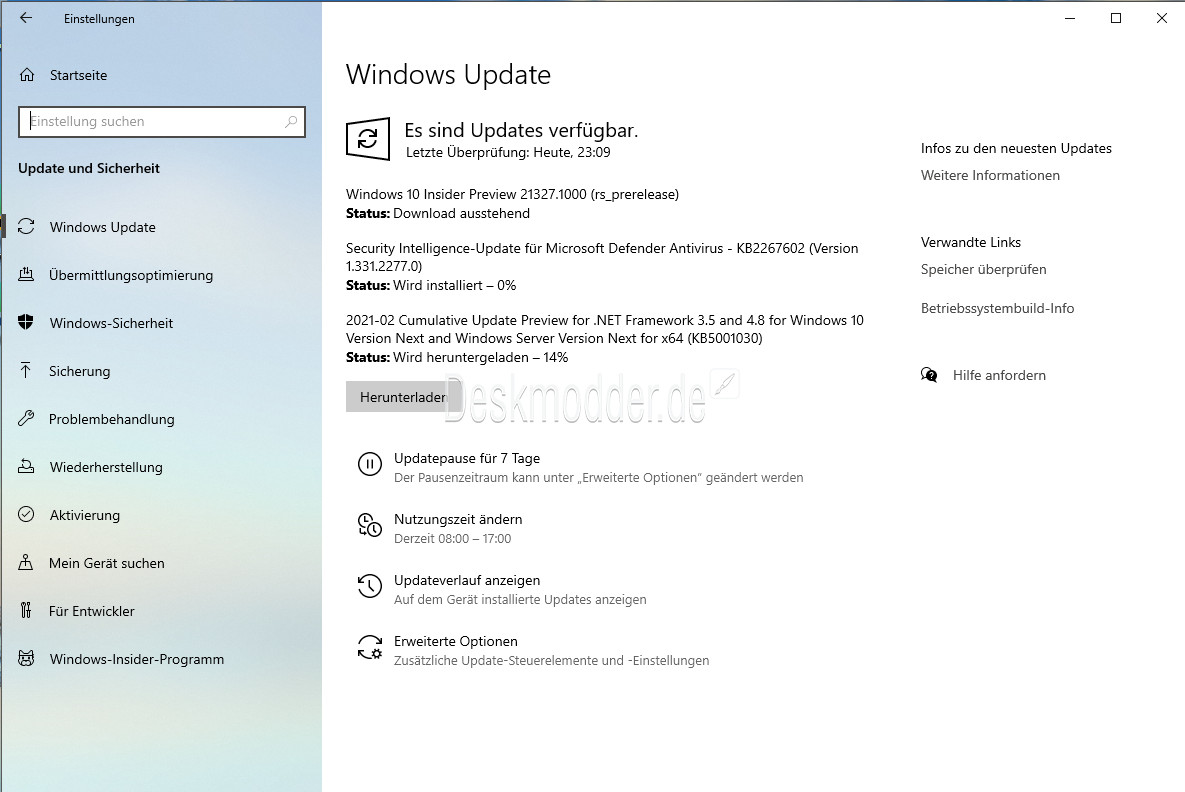Viewport: 1185px width, 792px height.
Task: Click 'Letzte Überprüfung: Heute, 23:09' text
Action: tap(508, 152)
